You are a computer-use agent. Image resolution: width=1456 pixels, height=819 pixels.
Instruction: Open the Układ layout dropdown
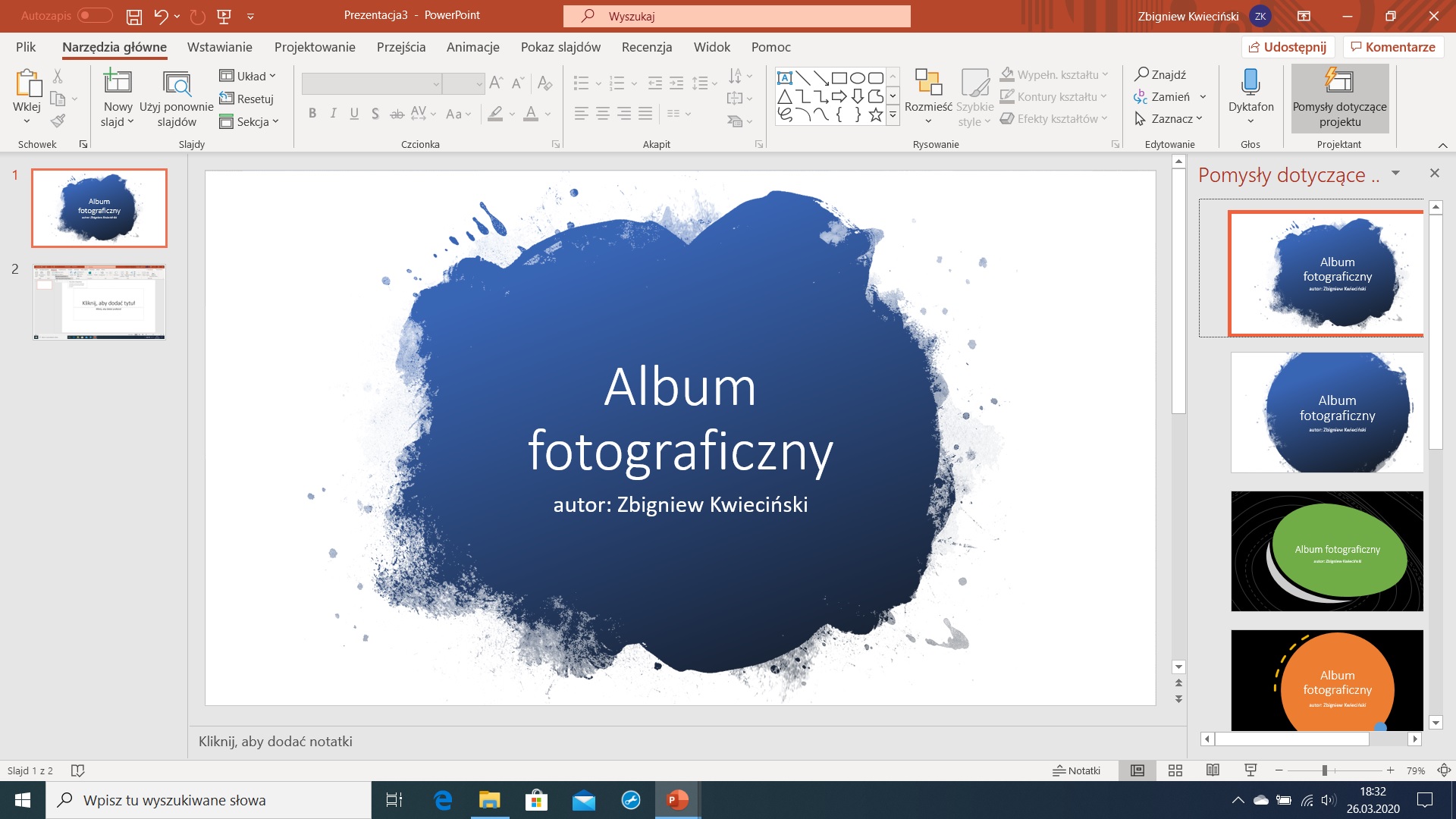tap(248, 76)
